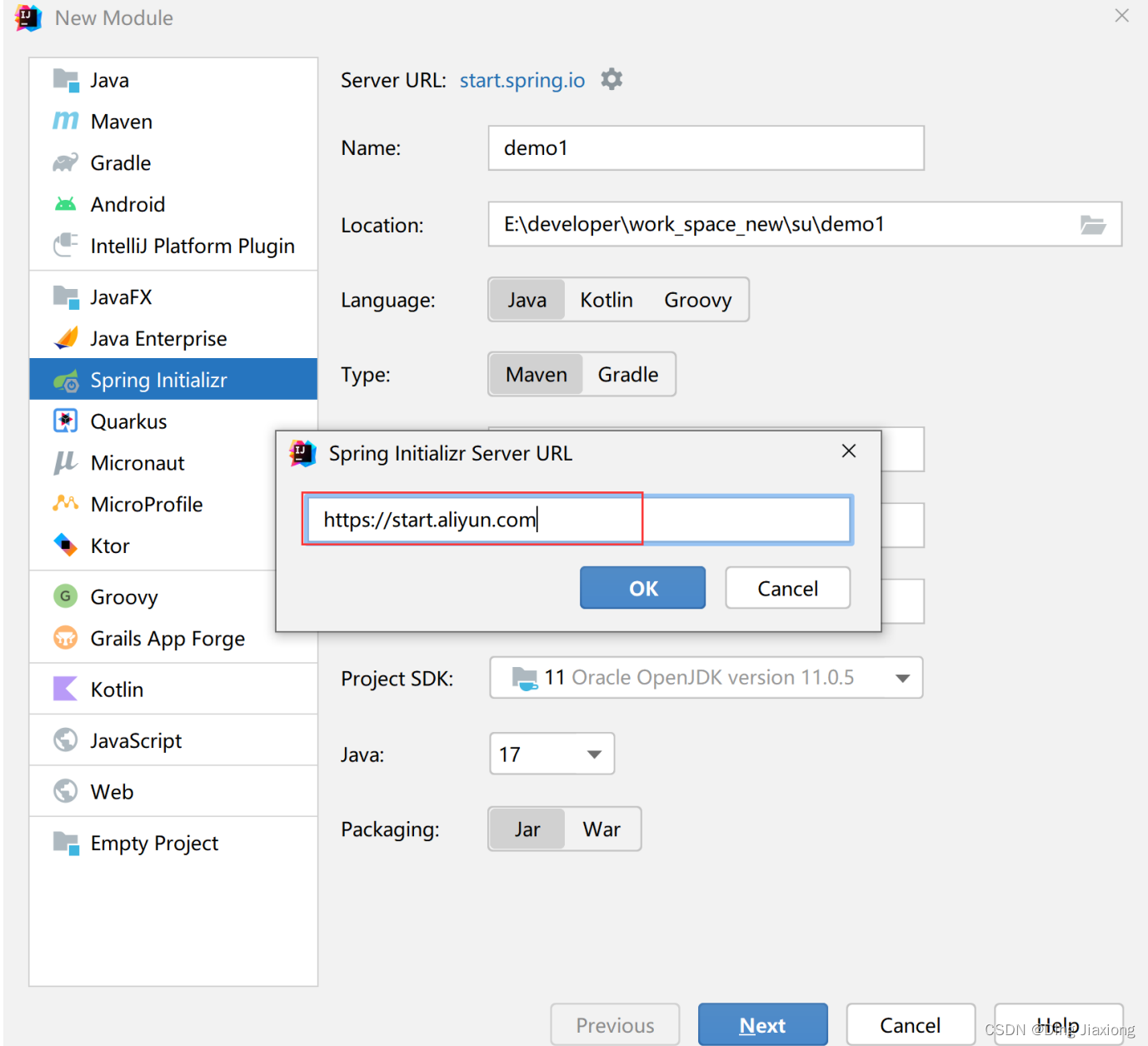Image resolution: width=1148 pixels, height=1046 pixels.
Task: Click Cancel in New Module window
Action: (910, 1024)
